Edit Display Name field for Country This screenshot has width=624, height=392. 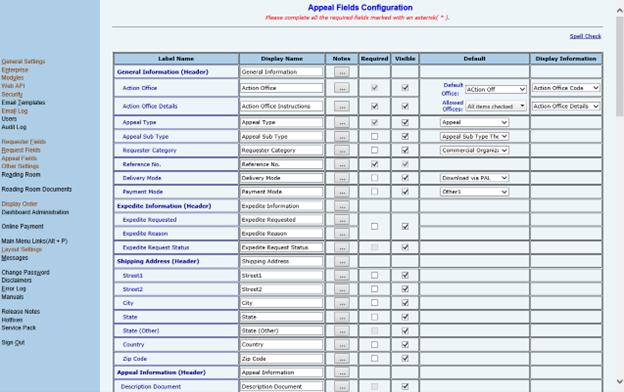[x=281, y=345]
